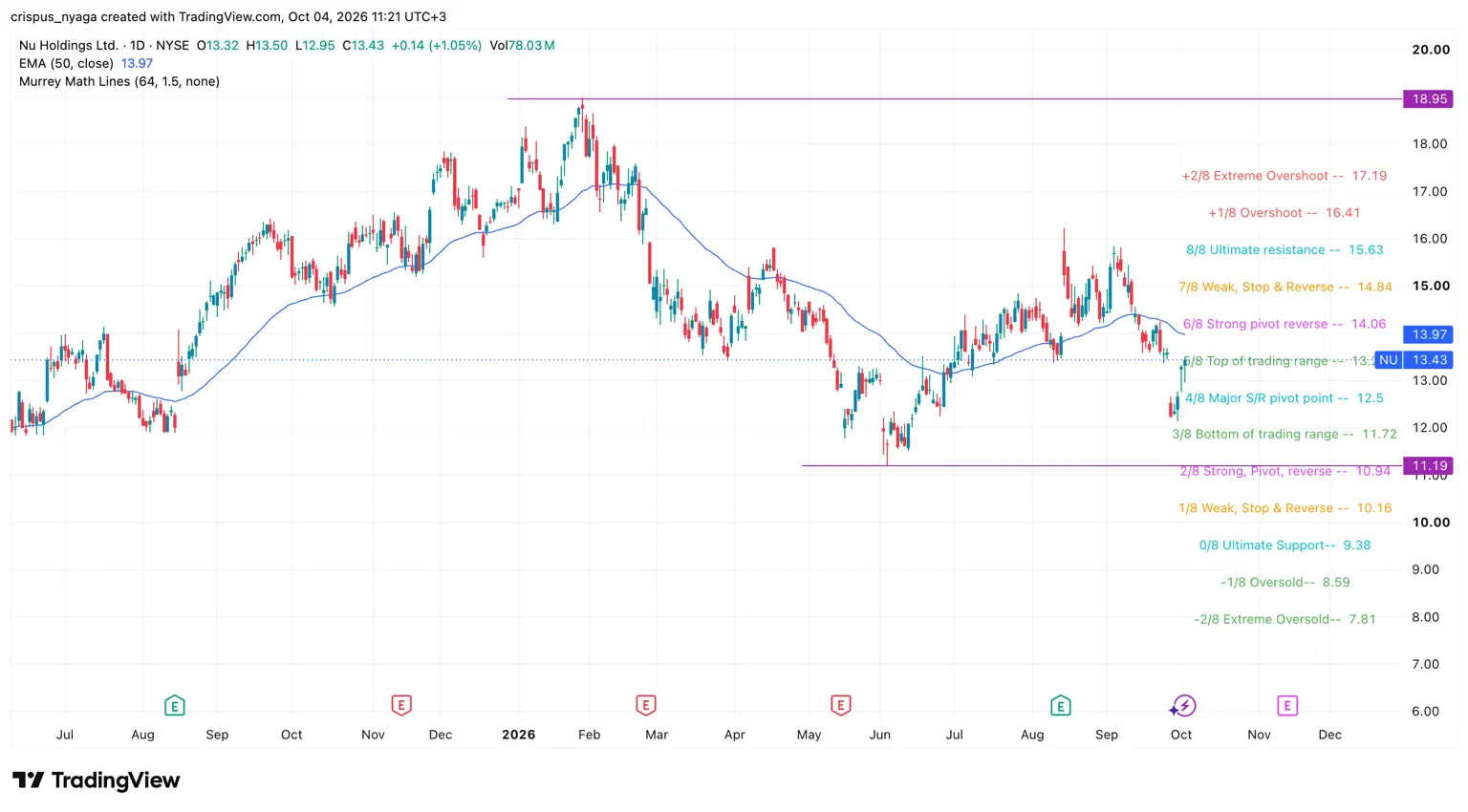The image size is (1468, 812).
Task: Open the red earnings marker above Mar
Action: tap(645, 706)
